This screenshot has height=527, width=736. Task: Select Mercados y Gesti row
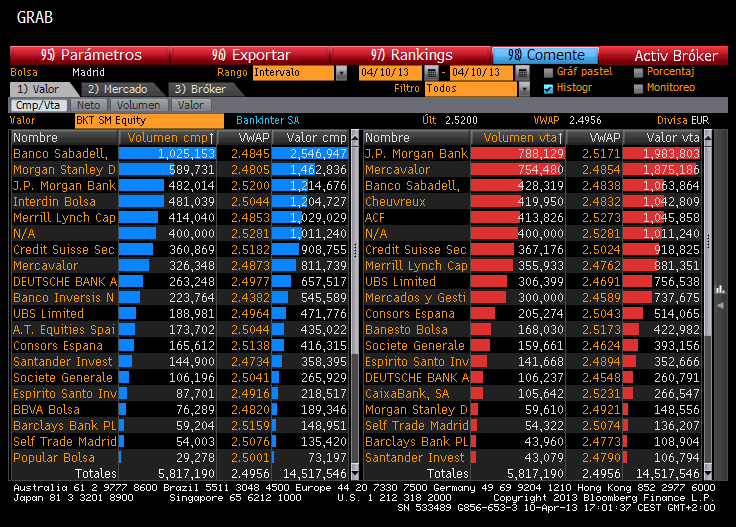[533, 298]
